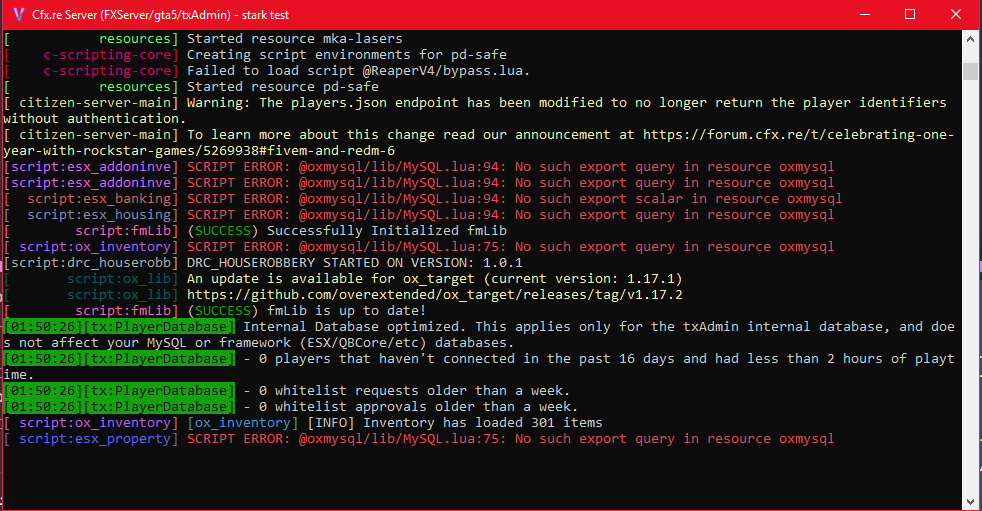The image size is (982, 511).
Task: Click the blue [ox_inventory] info tag
Action: click(x=243, y=423)
